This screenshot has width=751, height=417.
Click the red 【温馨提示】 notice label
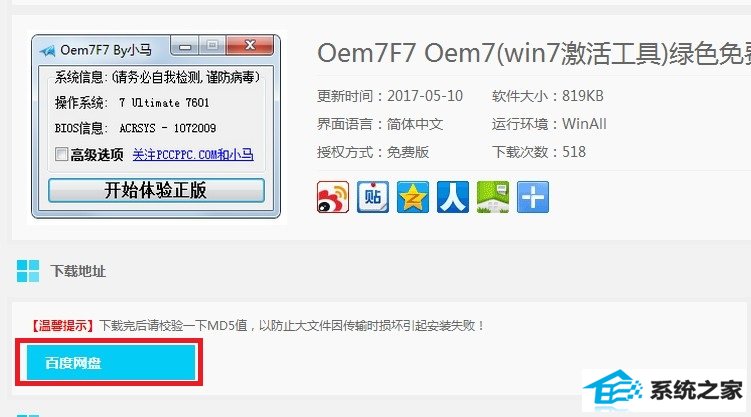tap(63, 326)
